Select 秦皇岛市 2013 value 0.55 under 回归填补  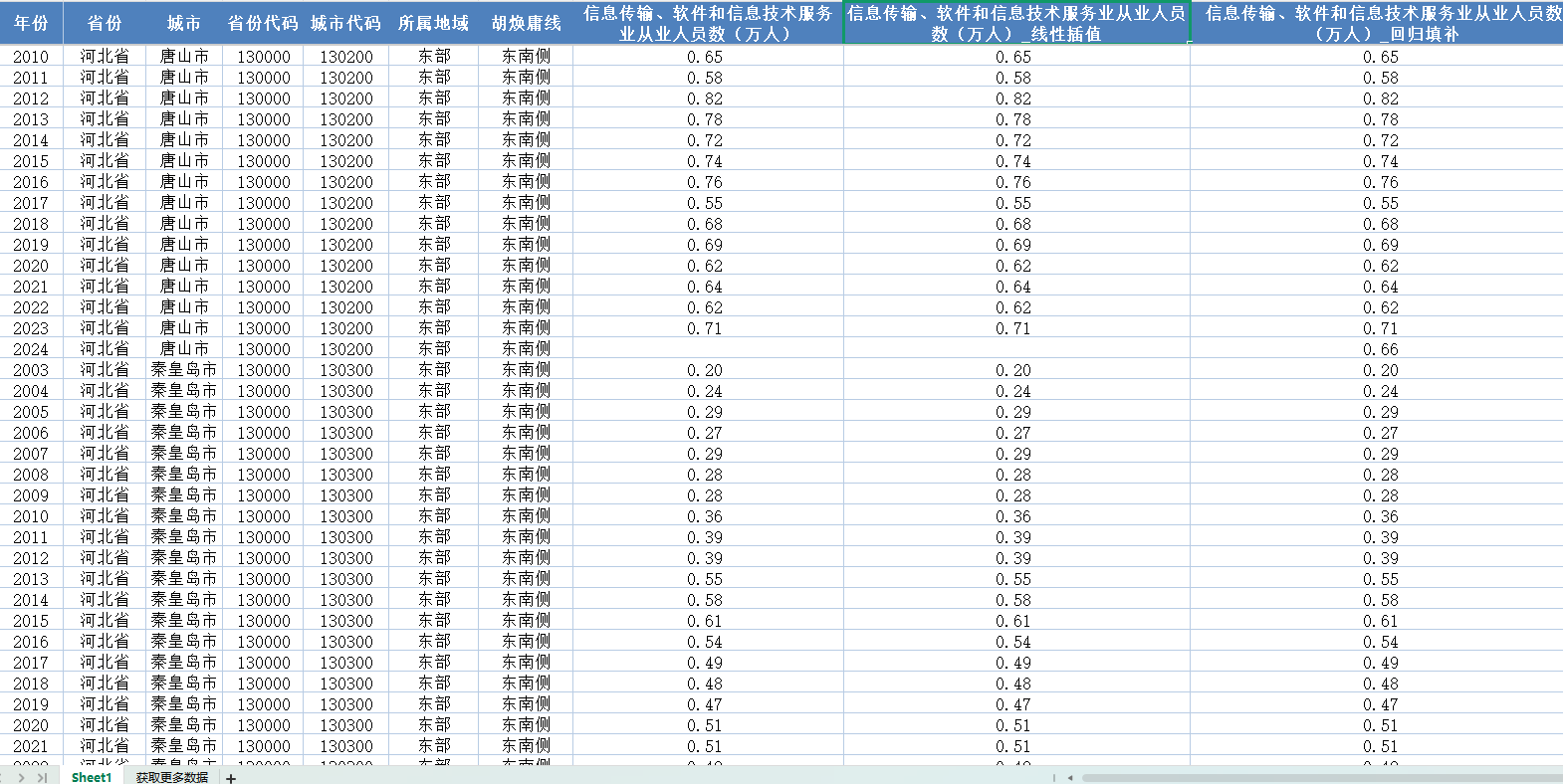(x=1381, y=579)
